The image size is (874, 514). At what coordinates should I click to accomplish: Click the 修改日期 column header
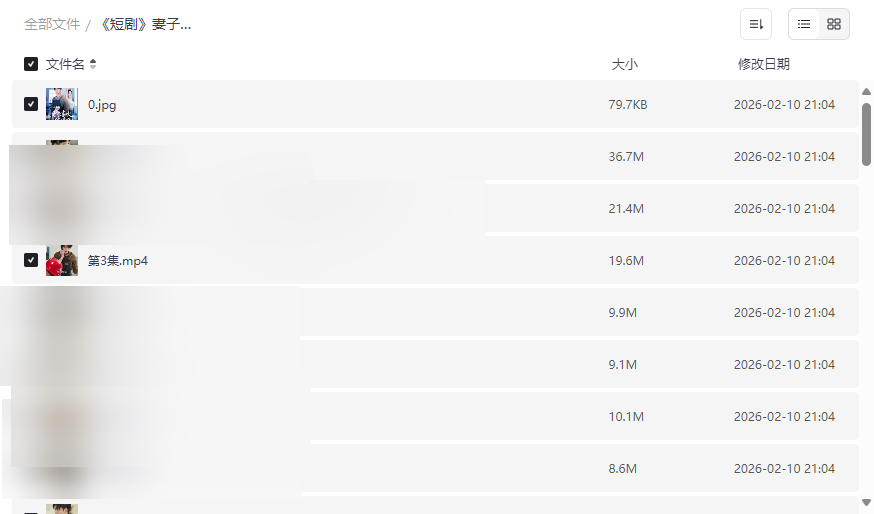tap(763, 64)
